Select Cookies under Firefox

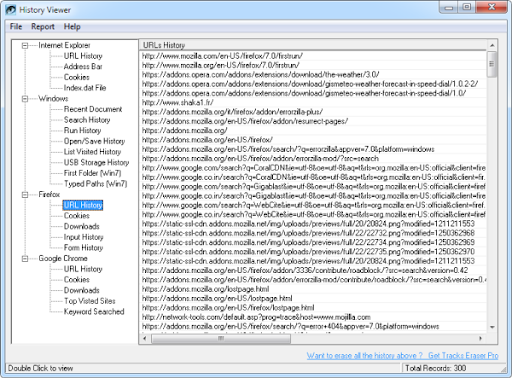[x=77, y=216]
